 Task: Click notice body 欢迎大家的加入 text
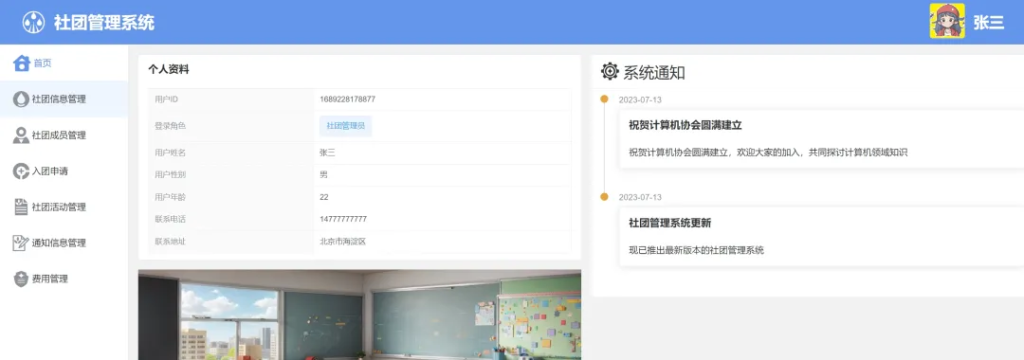[x=768, y=153]
